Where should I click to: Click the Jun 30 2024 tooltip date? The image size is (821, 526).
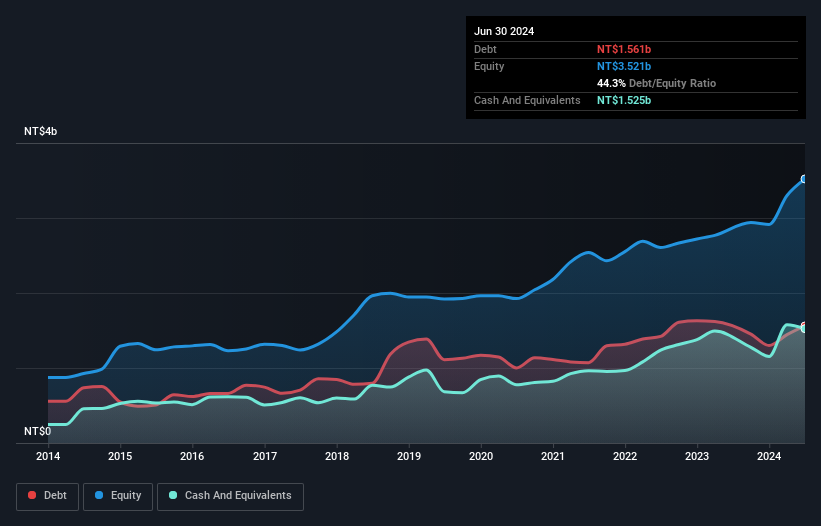coord(504,31)
